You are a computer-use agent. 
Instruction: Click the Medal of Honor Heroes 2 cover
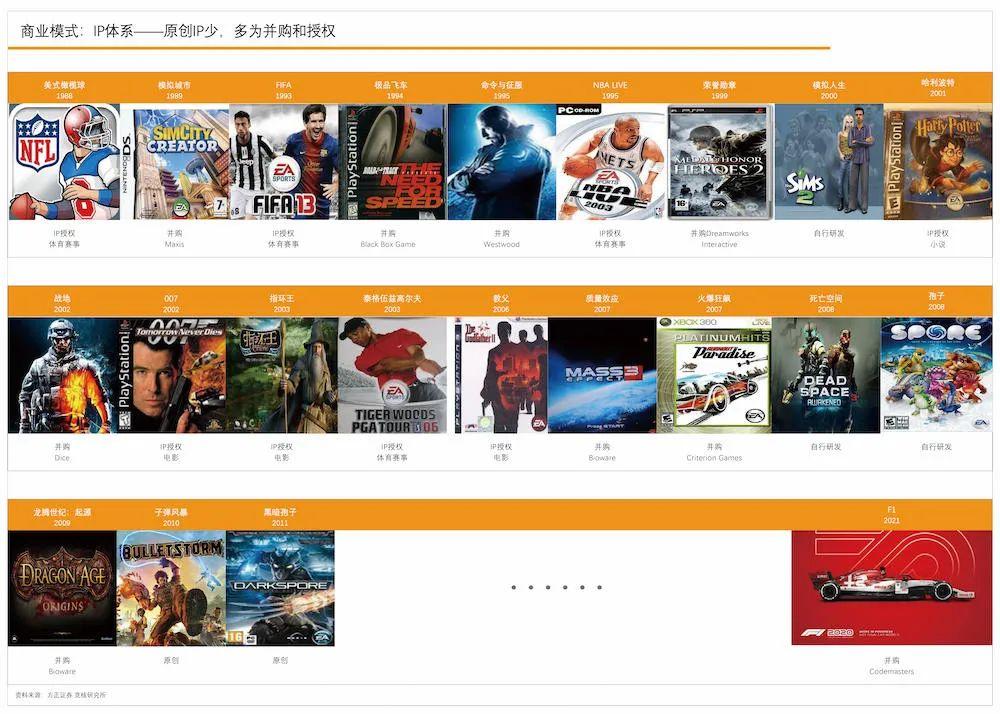720,162
